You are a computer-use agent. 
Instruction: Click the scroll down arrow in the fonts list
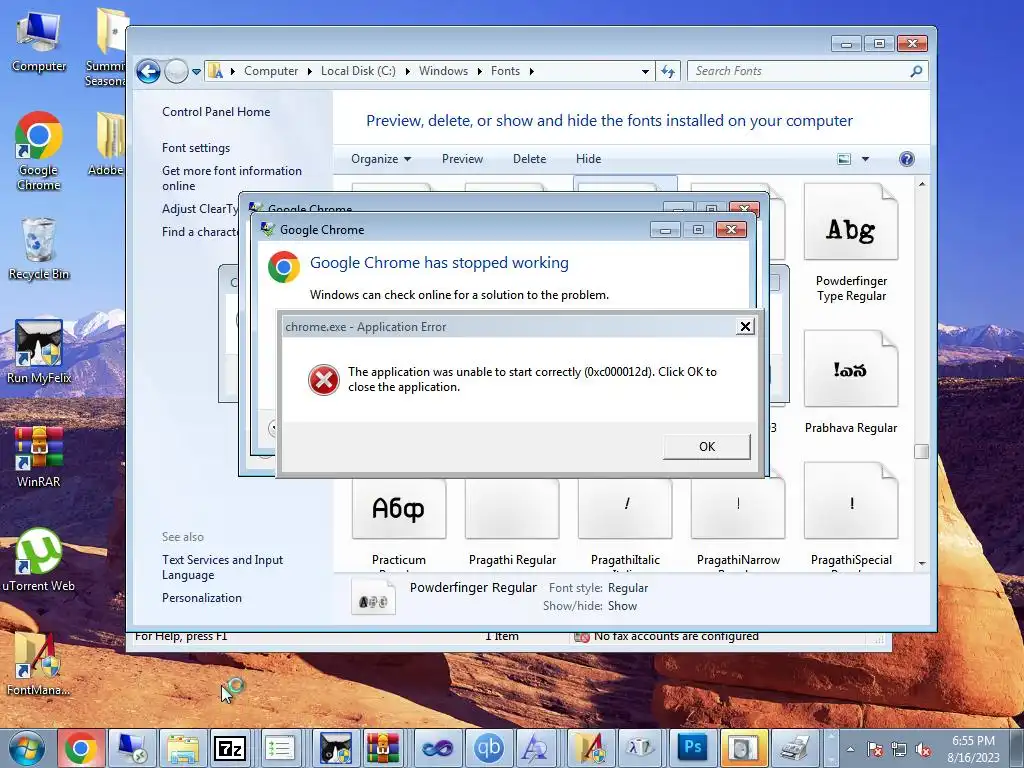click(x=921, y=563)
